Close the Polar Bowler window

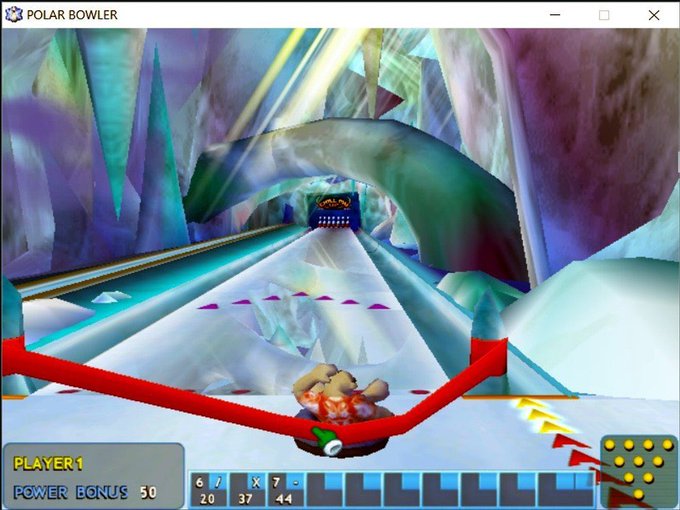pos(654,15)
